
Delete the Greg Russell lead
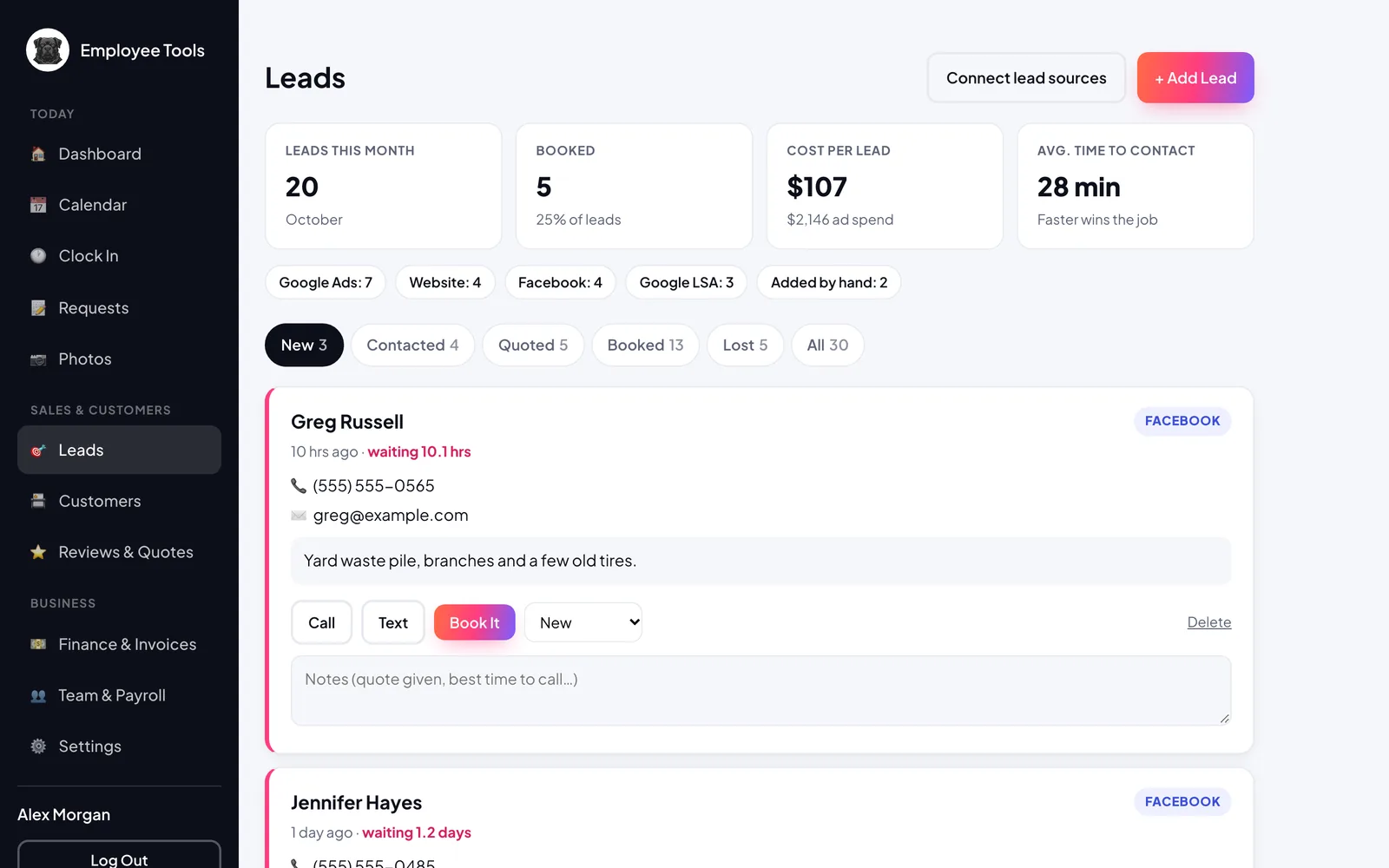(1209, 622)
